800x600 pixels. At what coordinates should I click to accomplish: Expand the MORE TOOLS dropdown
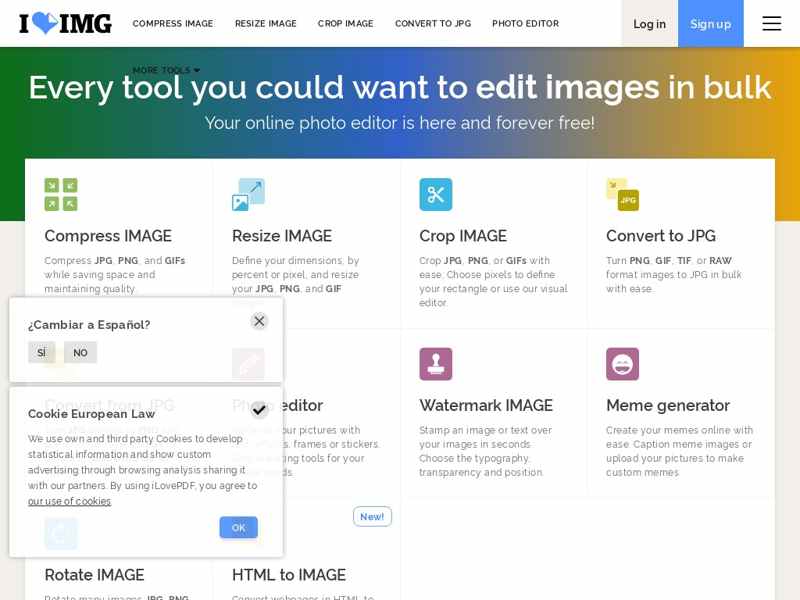166,70
